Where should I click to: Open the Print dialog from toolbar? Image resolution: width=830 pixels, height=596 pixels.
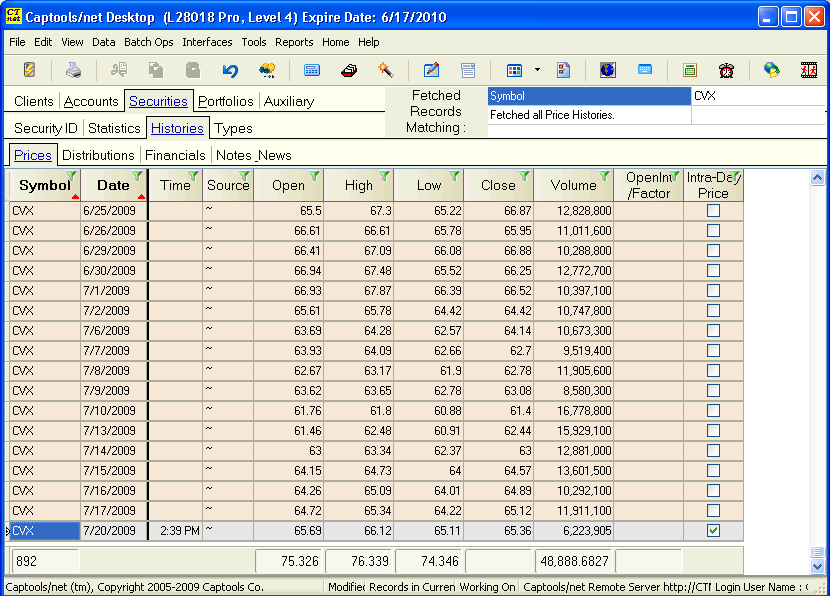(70, 70)
